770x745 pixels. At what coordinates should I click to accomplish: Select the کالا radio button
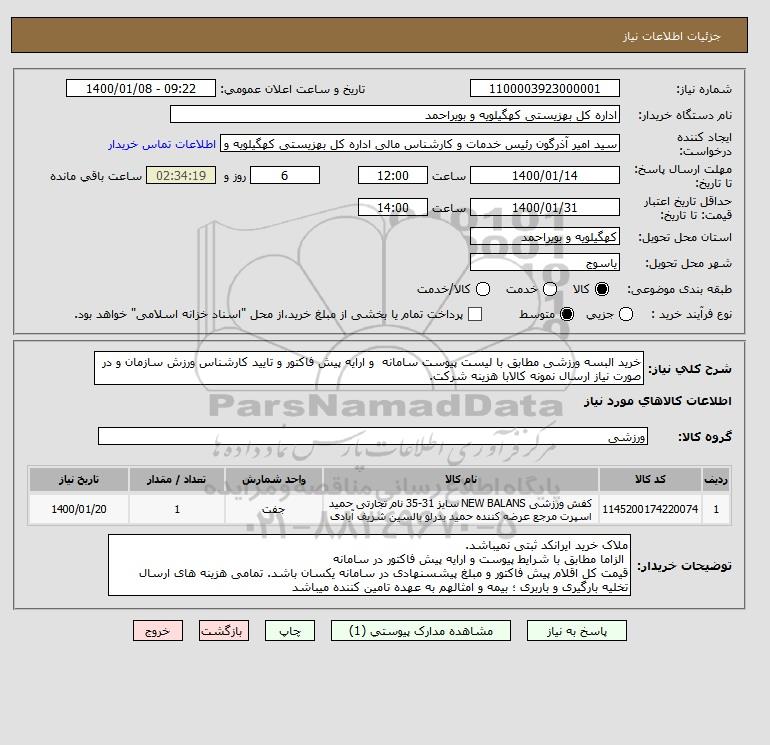tap(602, 289)
